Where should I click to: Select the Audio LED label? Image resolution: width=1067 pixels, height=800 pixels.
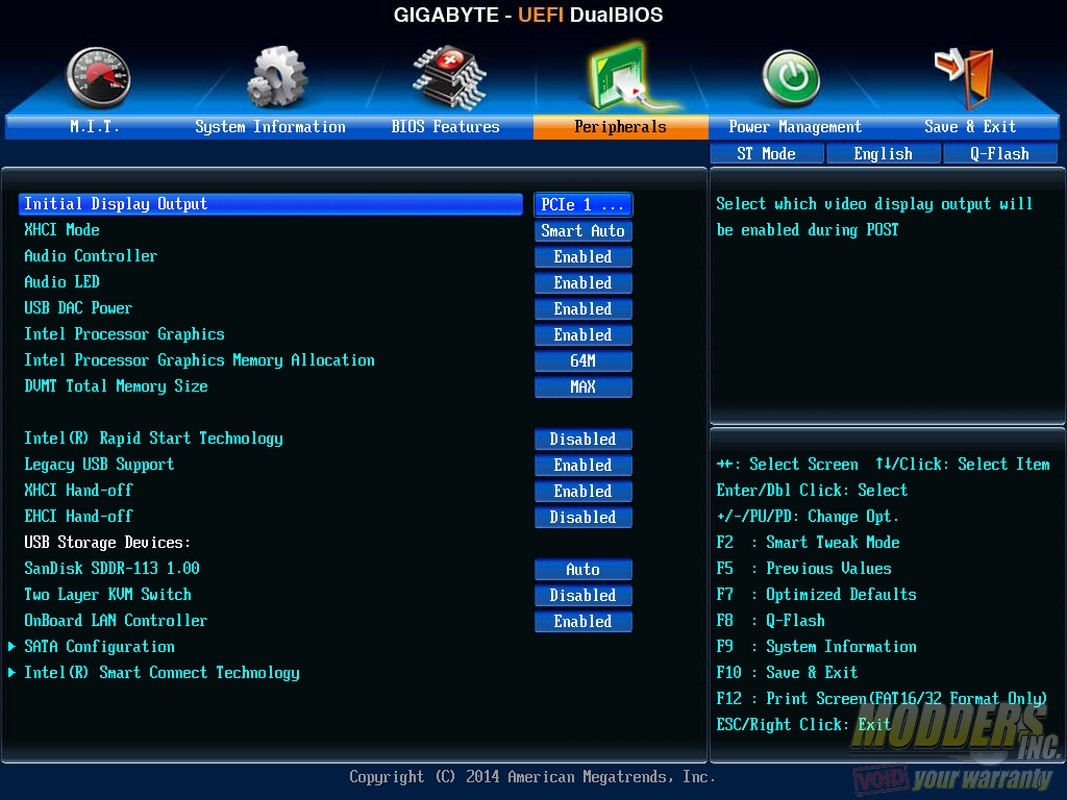pos(62,282)
